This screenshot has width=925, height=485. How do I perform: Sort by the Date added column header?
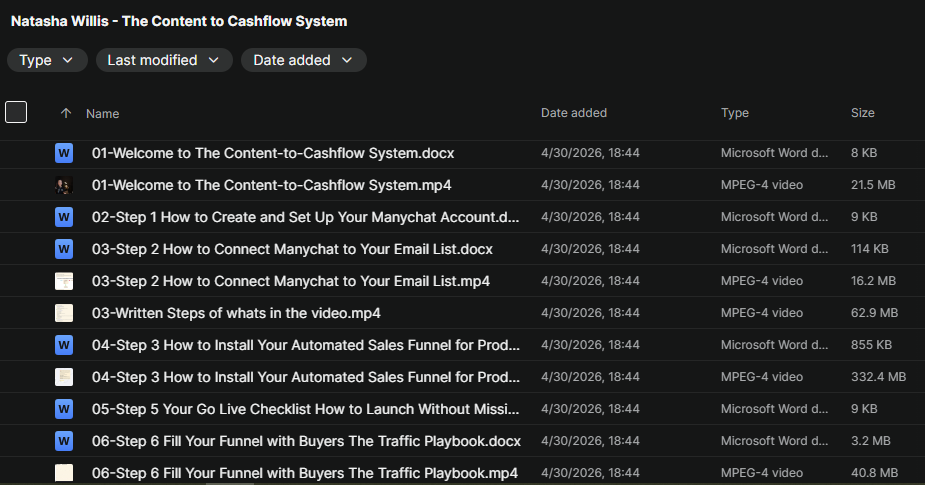tap(574, 113)
